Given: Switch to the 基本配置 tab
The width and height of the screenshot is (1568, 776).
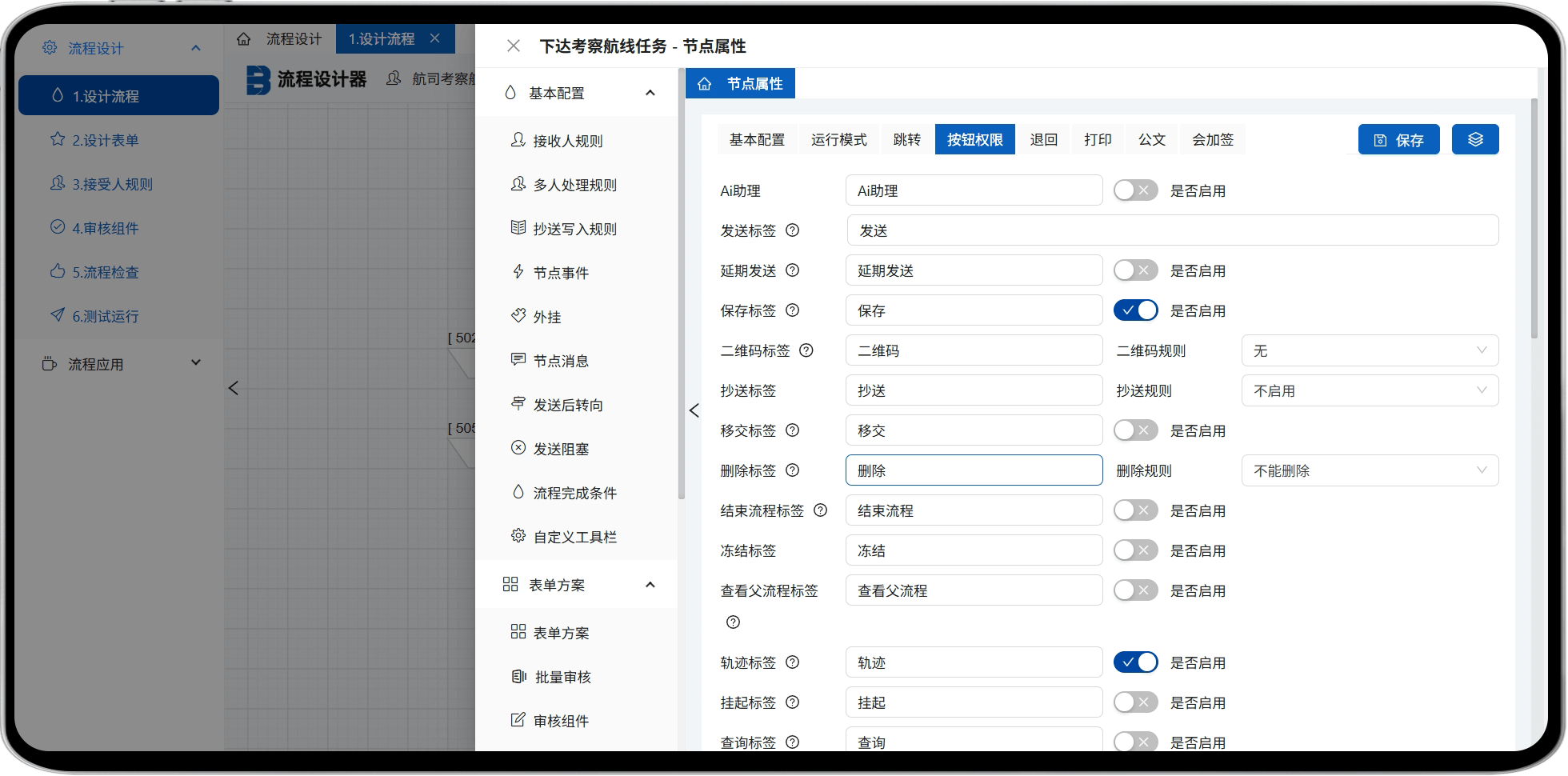Looking at the screenshot, I should [757, 139].
